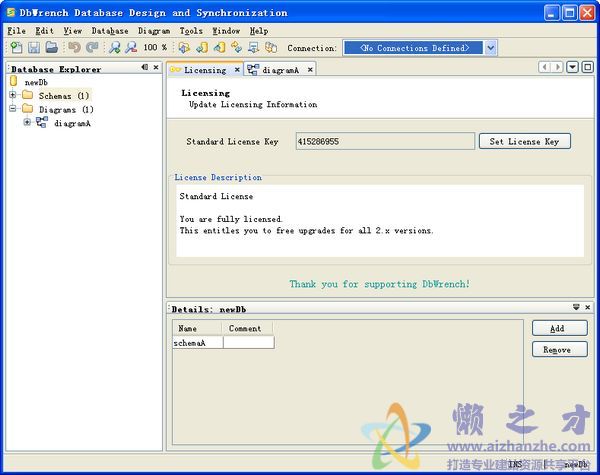Open the Edit menu

44,31
